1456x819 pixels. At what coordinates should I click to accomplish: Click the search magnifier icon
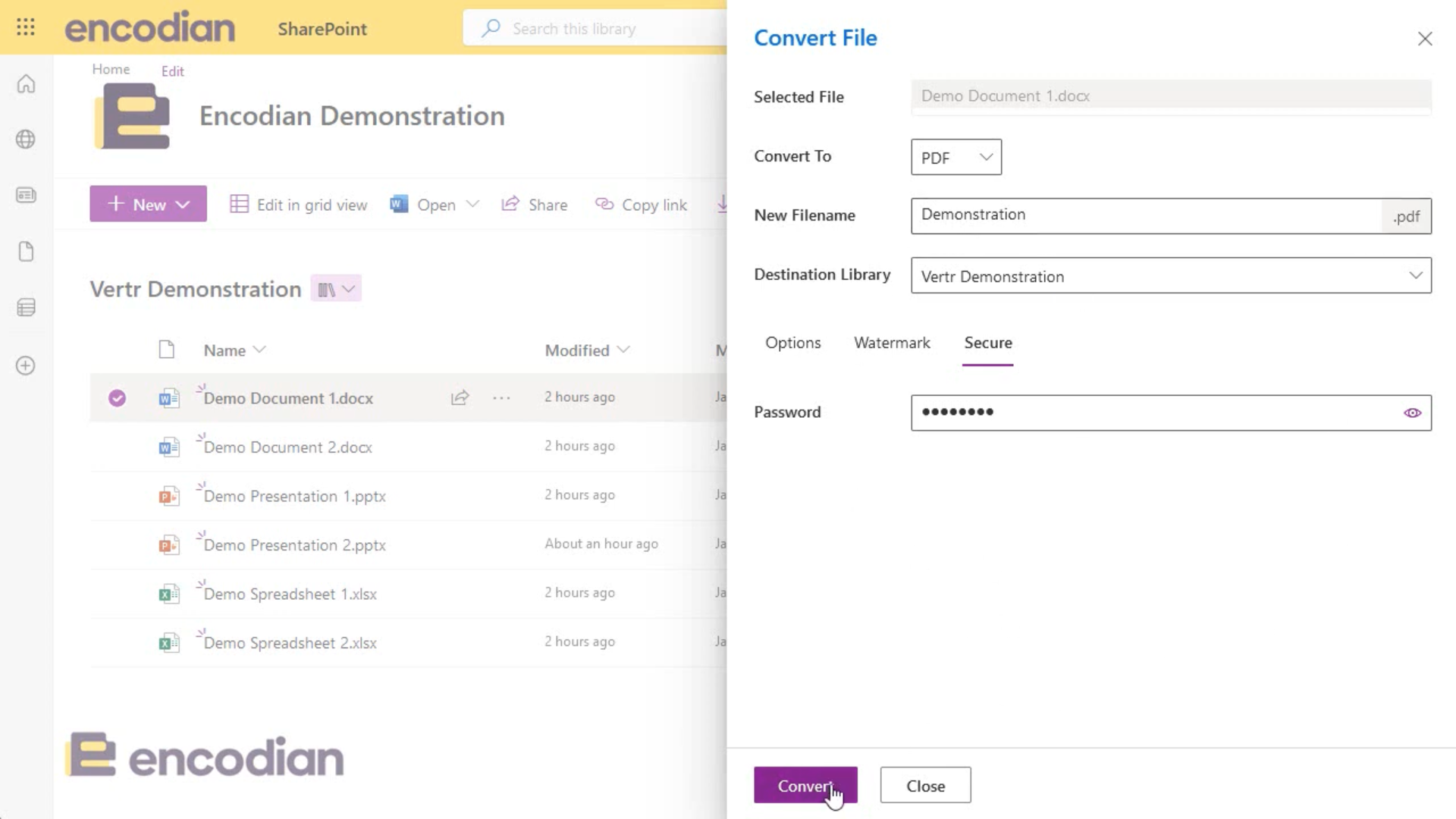tap(491, 28)
